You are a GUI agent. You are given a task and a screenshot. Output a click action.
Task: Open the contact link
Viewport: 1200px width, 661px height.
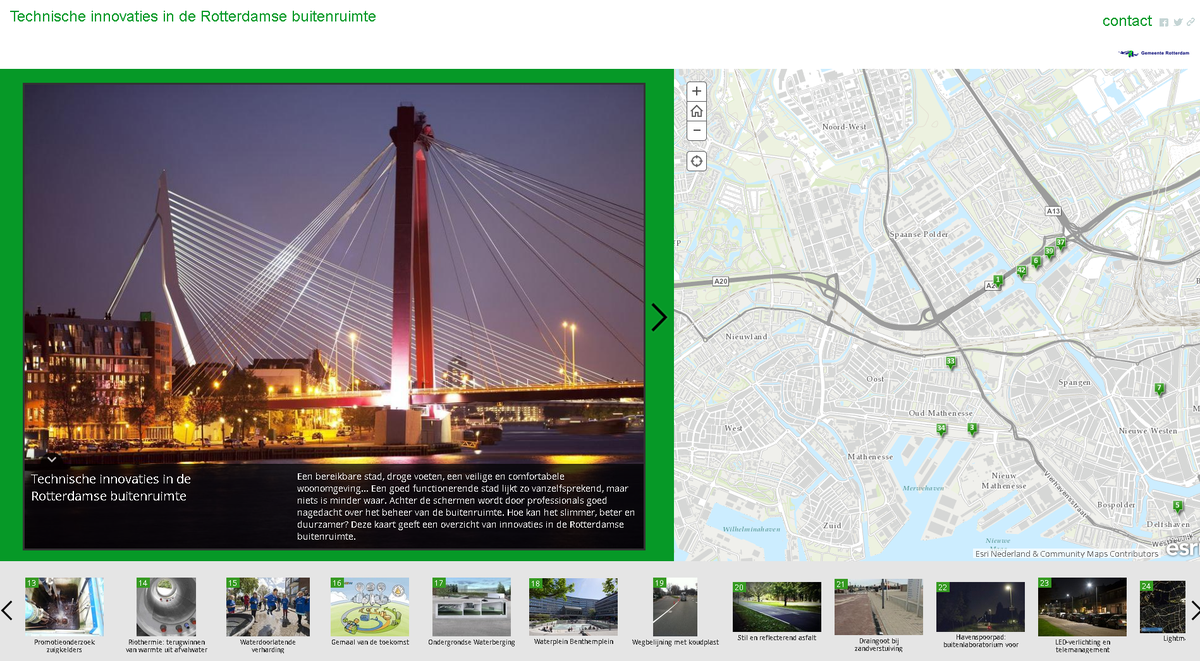click(x=1127, y=21)
